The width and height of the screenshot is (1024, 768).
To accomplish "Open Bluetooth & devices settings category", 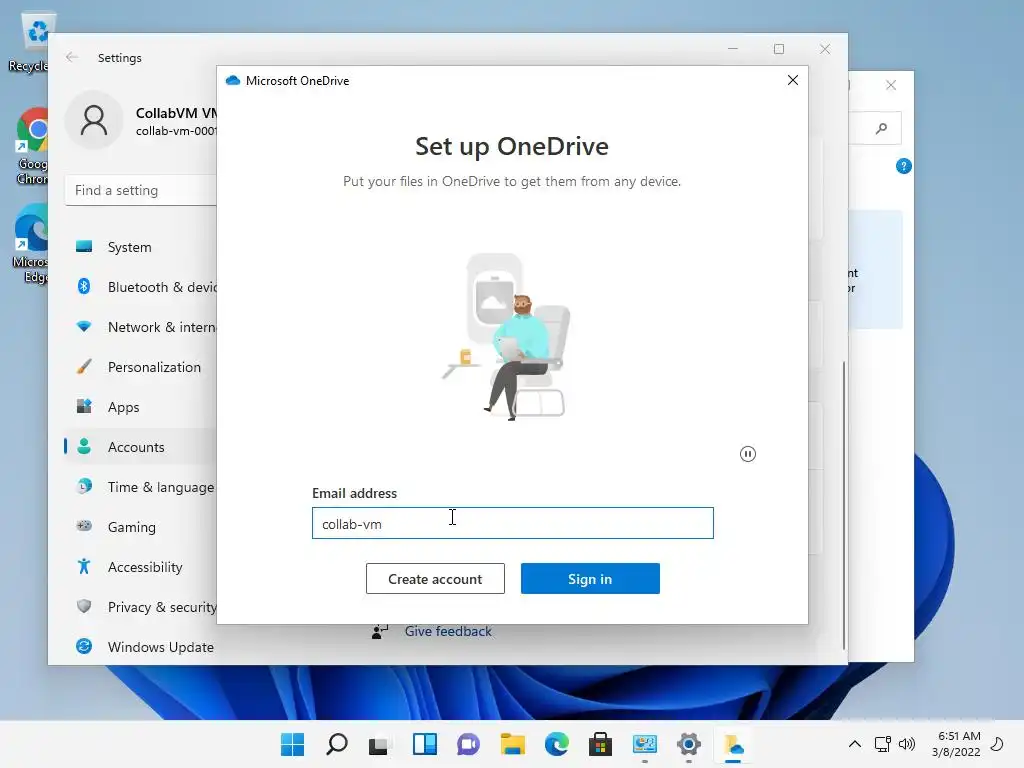I will [x=140, y=287].
